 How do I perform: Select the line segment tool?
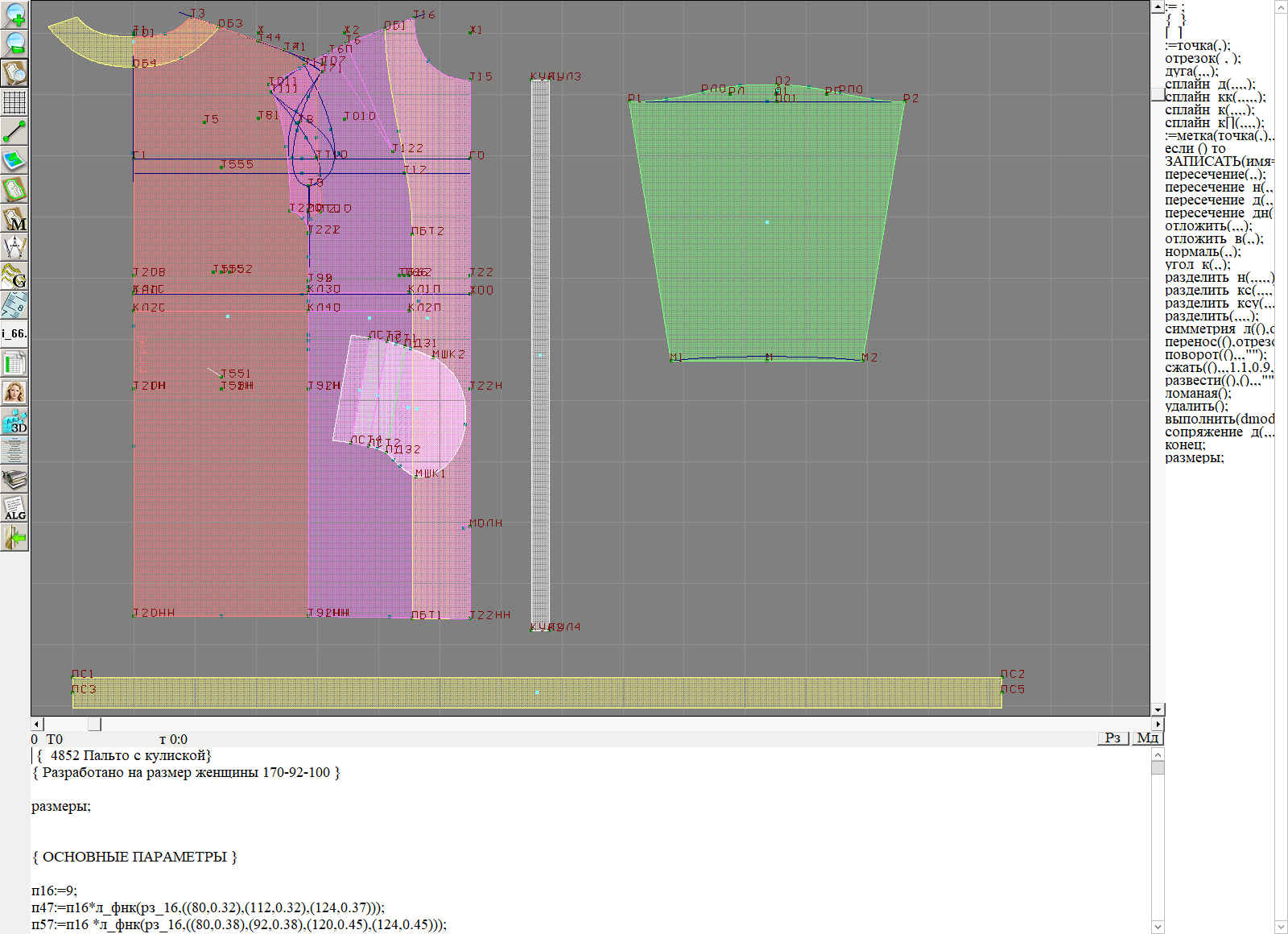pos(14,131)
